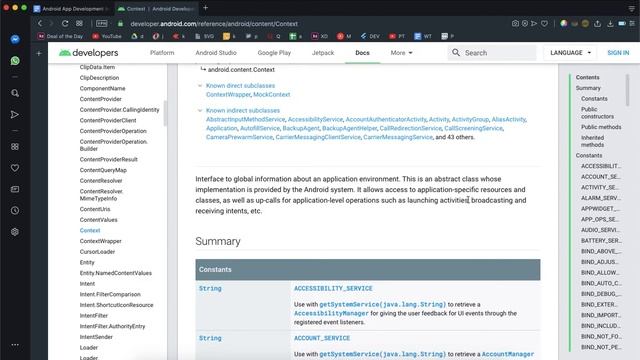Open the Android Studio nav item
640x360 pixels.
click(216, 53)
